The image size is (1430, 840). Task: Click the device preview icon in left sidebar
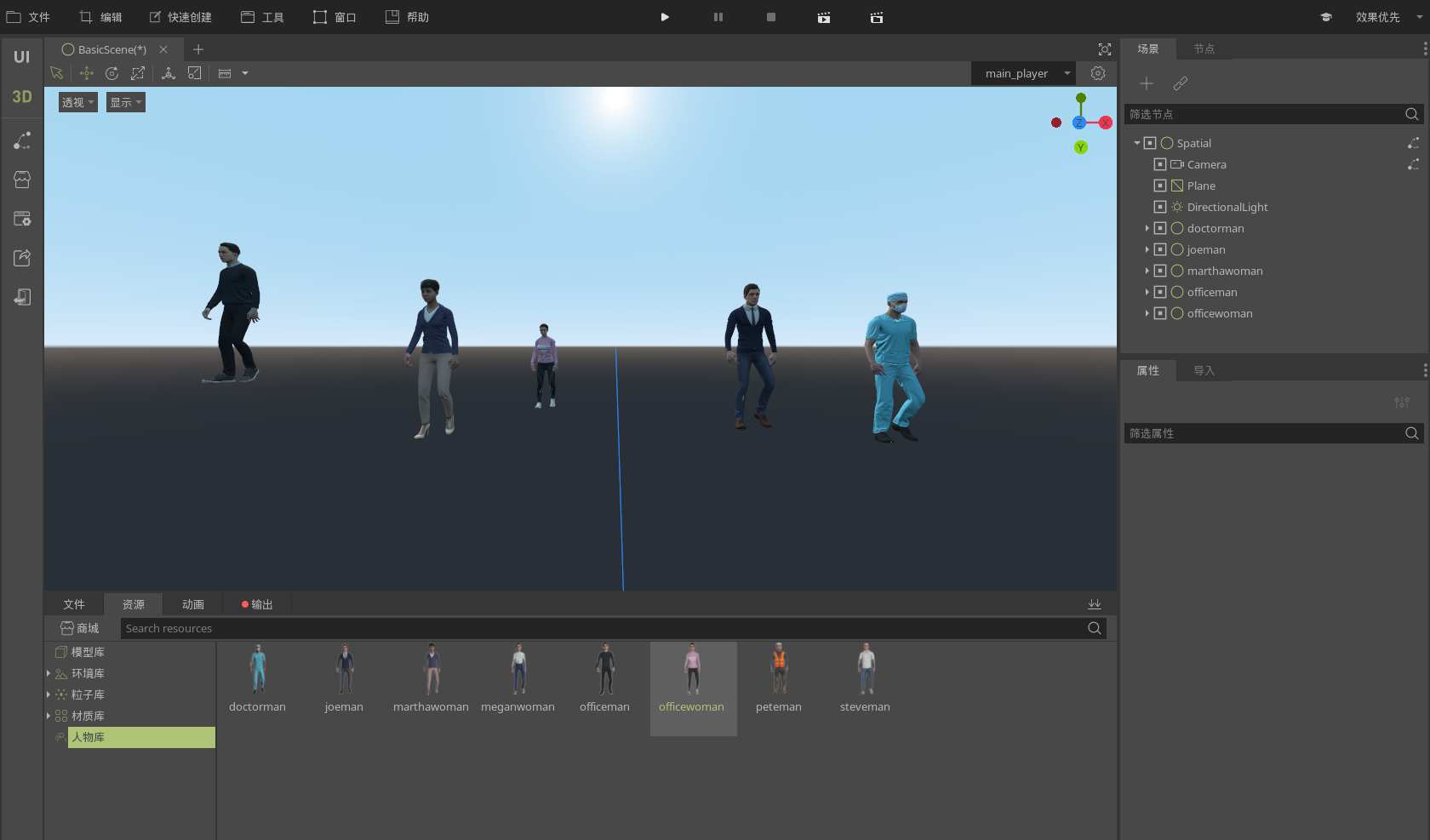coord(22,297)
